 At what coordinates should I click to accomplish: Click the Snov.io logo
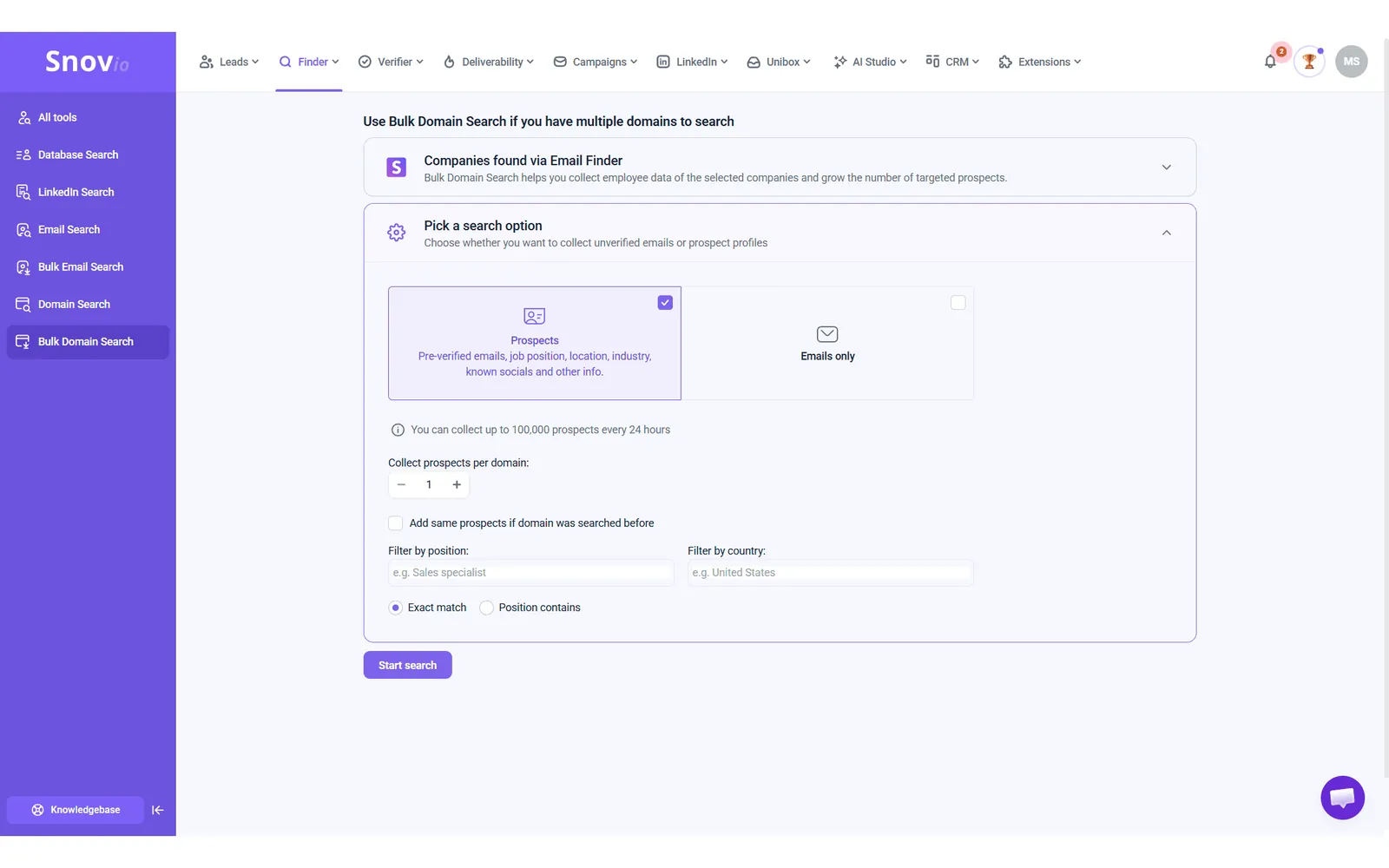(x=87, y=62)
